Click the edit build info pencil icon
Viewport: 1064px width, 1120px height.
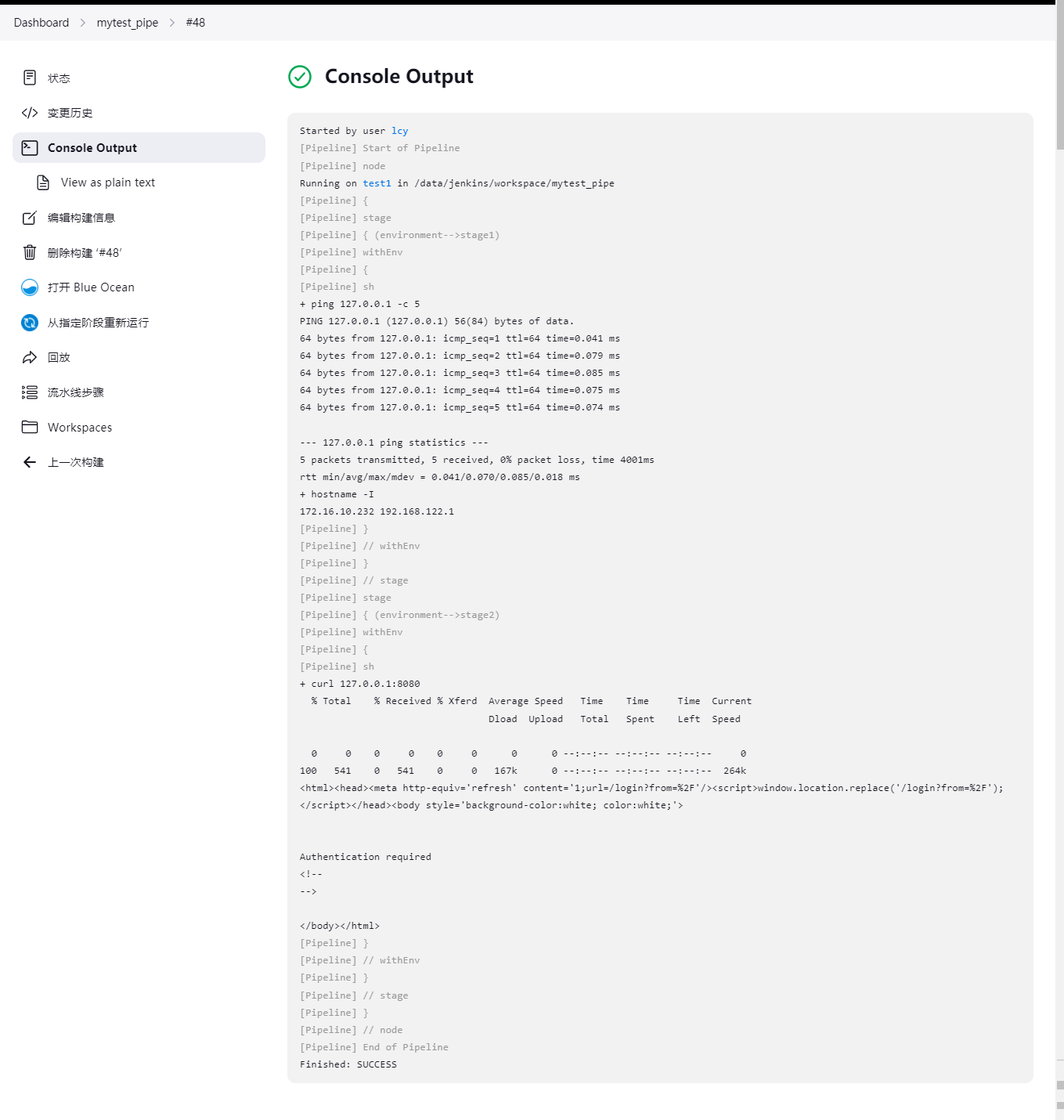click(30, 218)
